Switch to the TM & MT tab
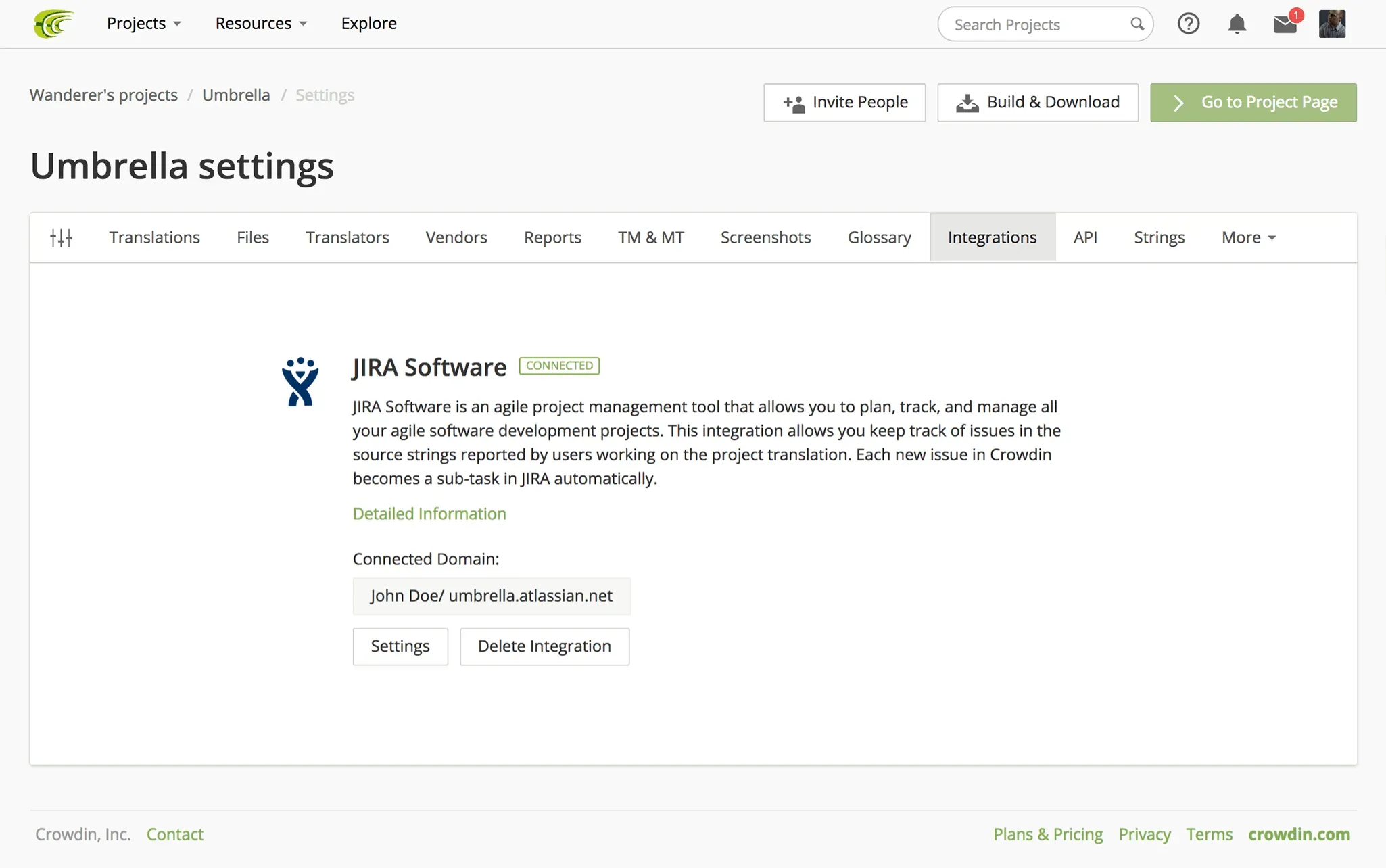 click(651, 237)
